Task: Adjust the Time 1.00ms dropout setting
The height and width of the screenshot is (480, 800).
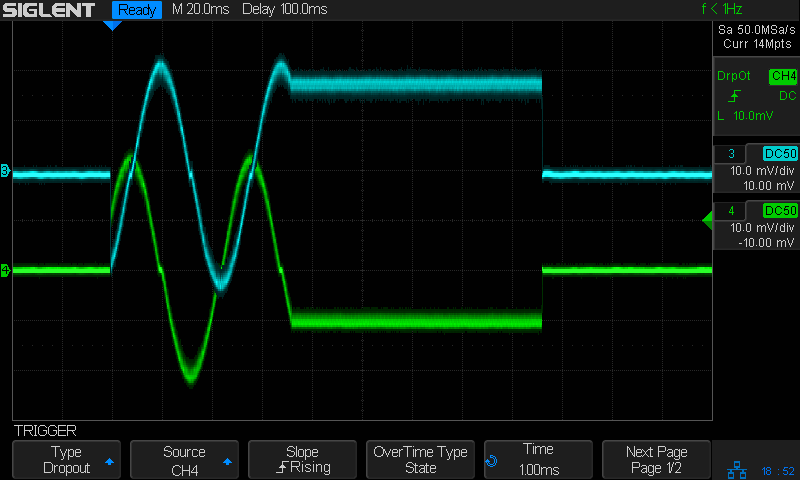Action: 538,460
